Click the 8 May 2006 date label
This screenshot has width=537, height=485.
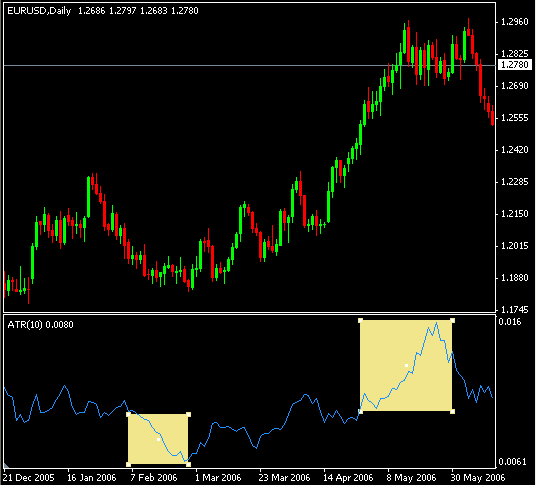coord(411,477)
